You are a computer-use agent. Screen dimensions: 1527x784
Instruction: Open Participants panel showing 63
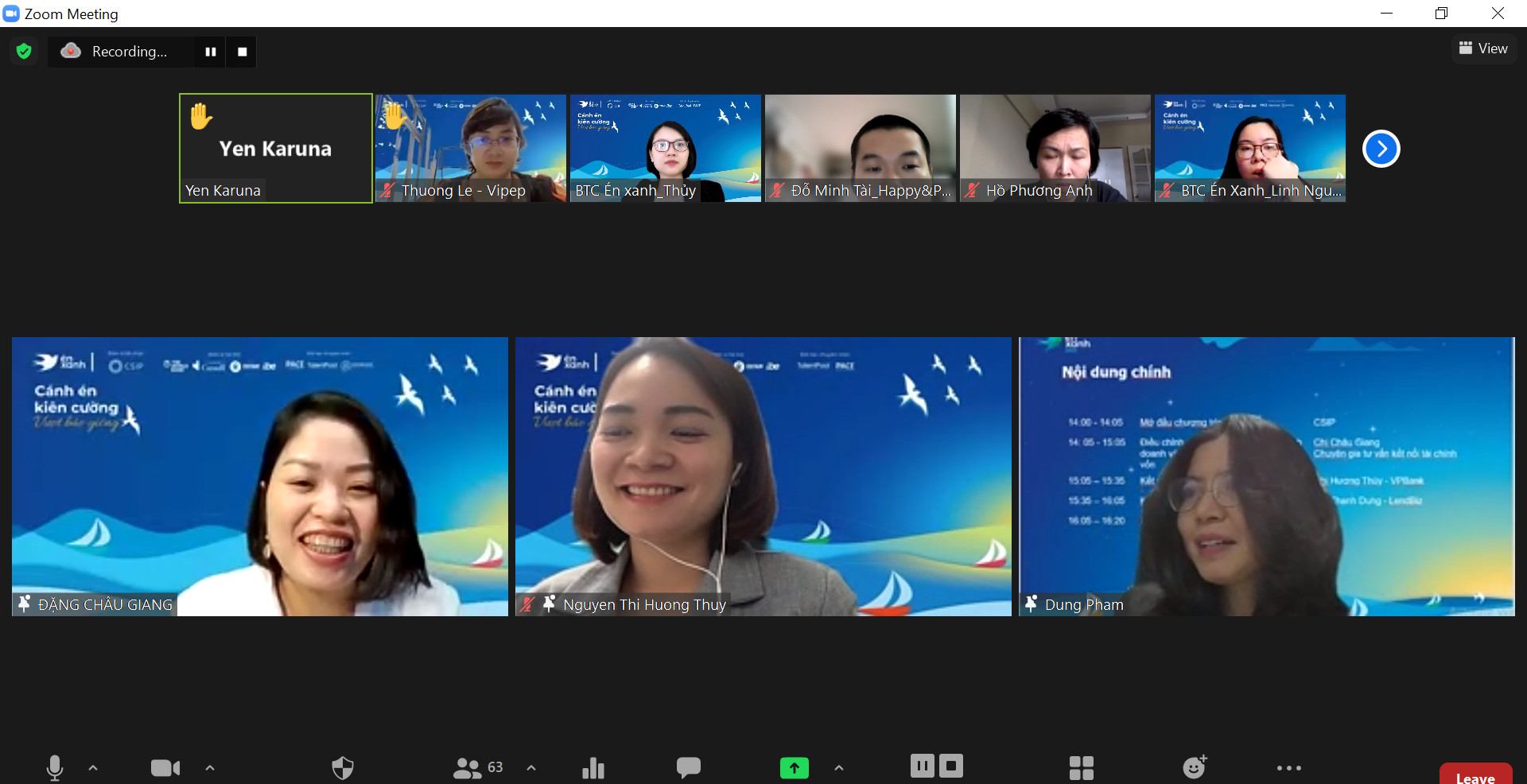tap(478, 767)
